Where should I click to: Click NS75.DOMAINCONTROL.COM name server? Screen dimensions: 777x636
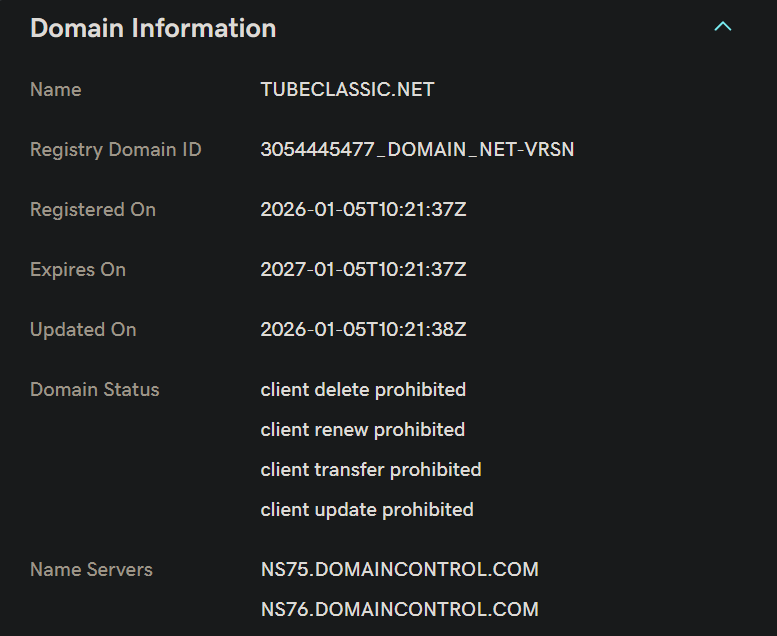coord(399,570)
